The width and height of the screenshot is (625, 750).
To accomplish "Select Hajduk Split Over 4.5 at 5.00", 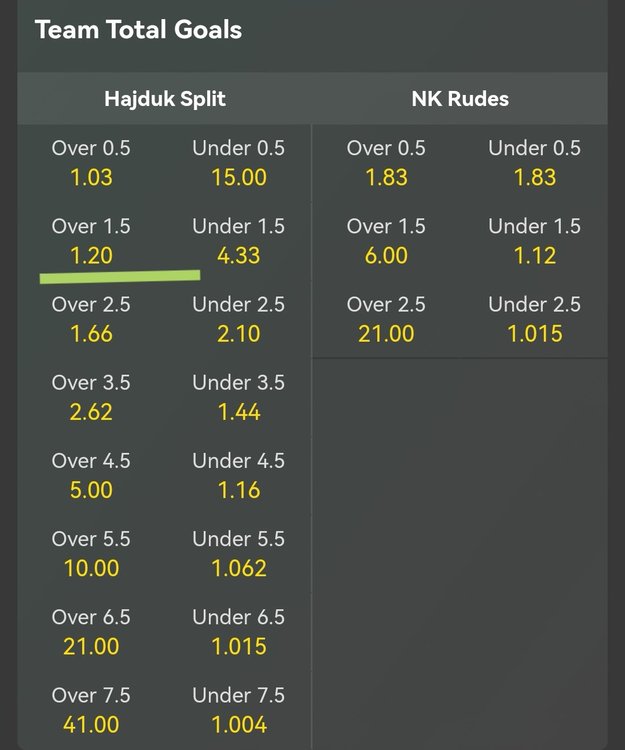I will tap(91, 476).
